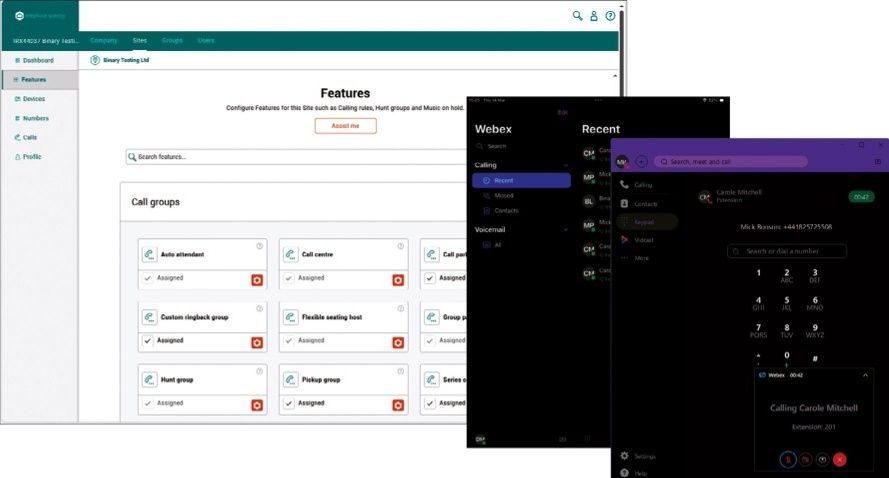Screen dimensions: 889x478
Task: Toggle the Series card Assigned checkbox
Action: coord(430,403)
